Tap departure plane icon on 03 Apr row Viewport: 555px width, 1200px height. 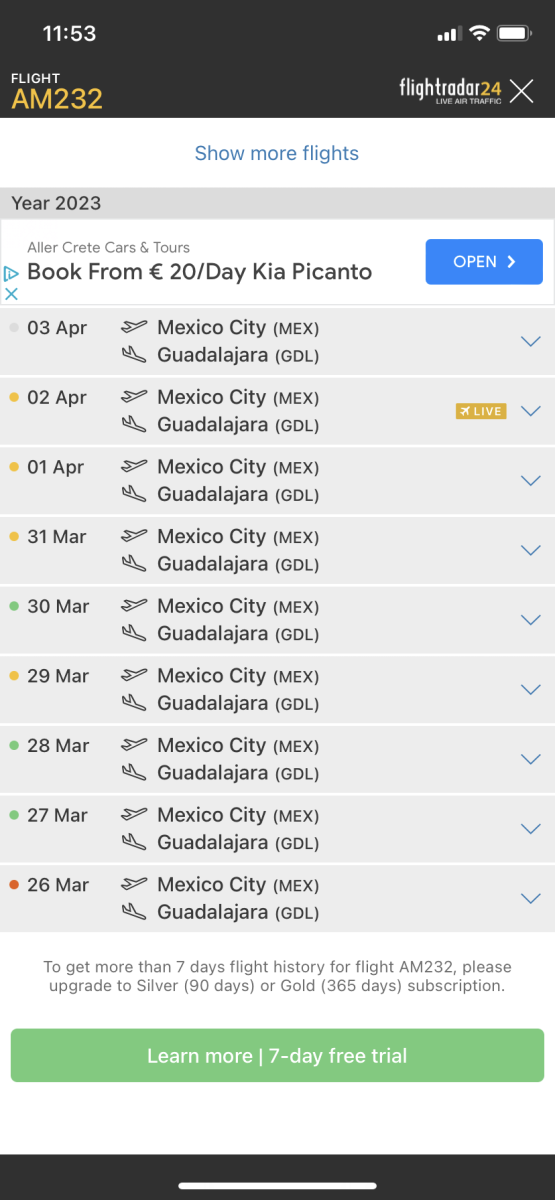[134, 327]
